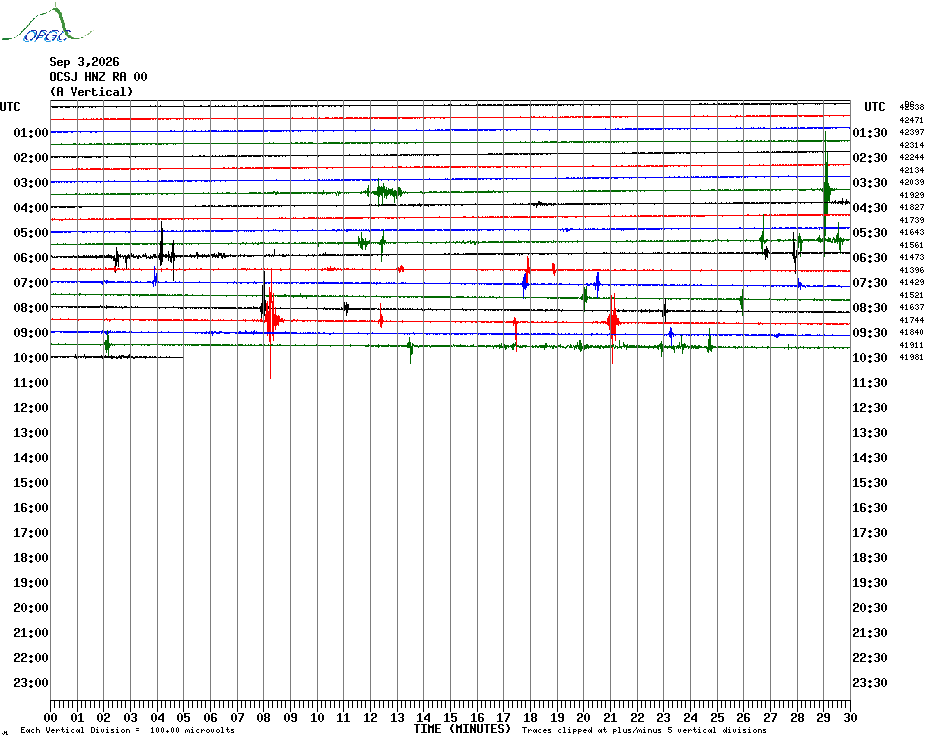Select the 05:00 UTC row label
The width and height of the screenshot is (930, 744).
pos(31,233)
